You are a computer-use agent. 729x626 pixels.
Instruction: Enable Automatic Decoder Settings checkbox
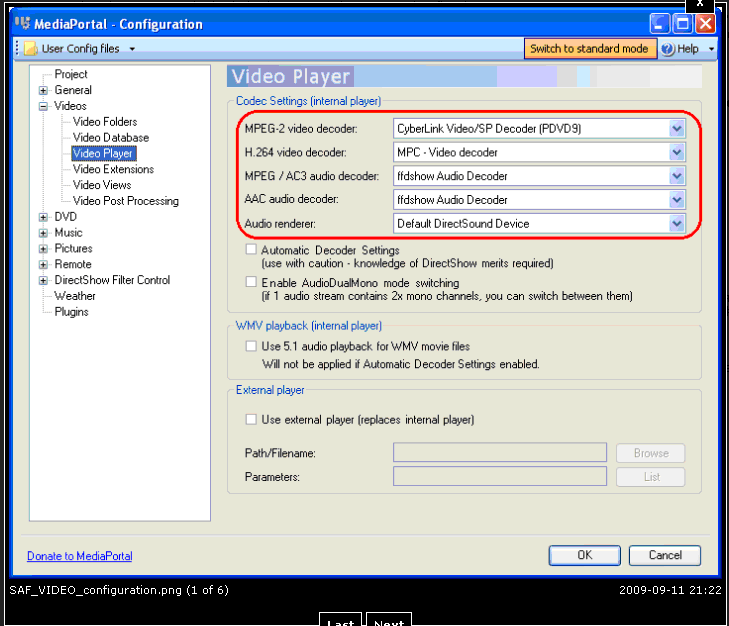[251, 250]
